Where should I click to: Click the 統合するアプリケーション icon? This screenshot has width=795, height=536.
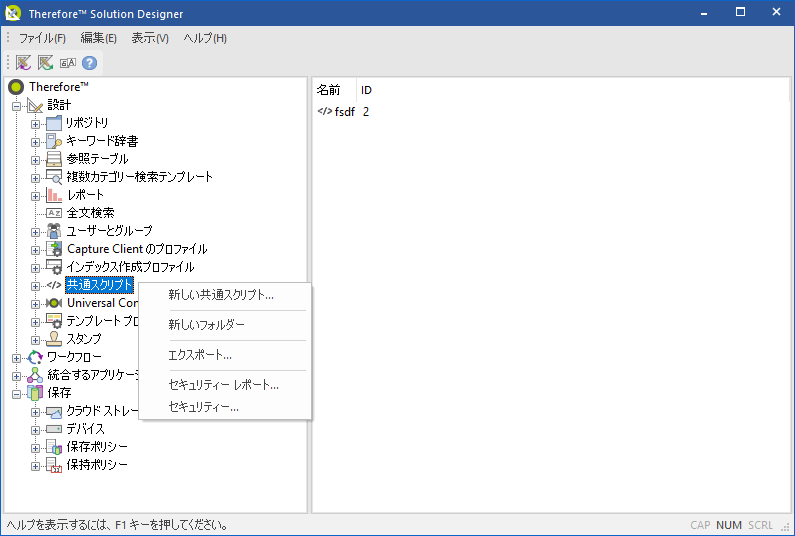tap(35, 375)
